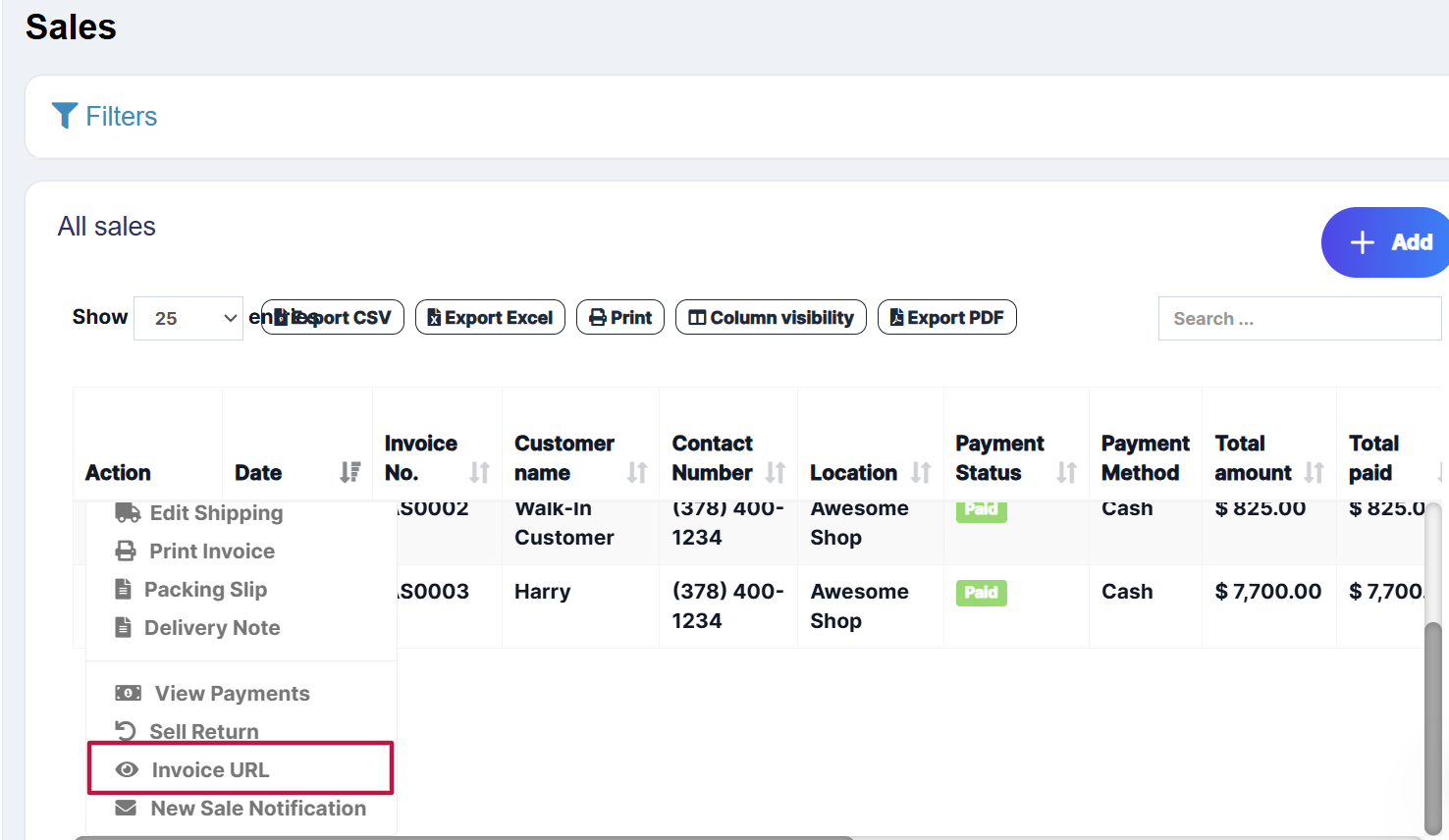1449x840 pixels.
Task: Select Invoice URL from the action menu
Action: point(210,770)
